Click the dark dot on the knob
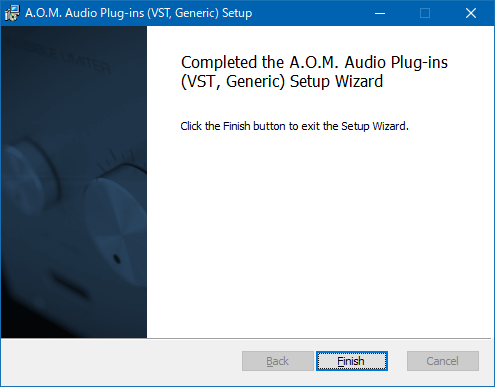Viewport: 495px width, 387px height. click(117, 259)
